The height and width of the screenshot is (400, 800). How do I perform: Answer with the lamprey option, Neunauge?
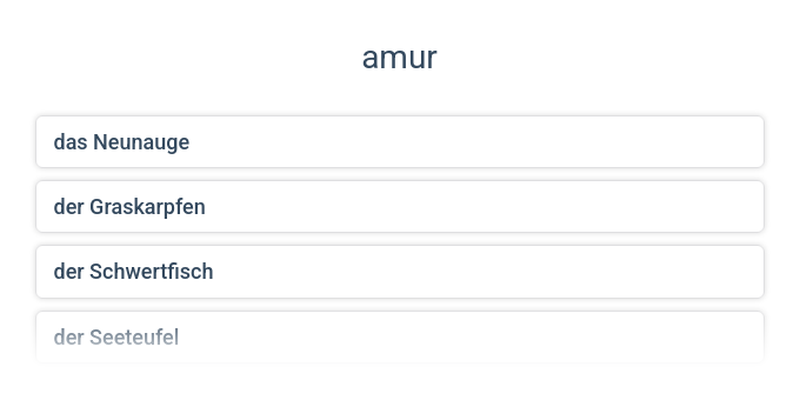(400, 142)
